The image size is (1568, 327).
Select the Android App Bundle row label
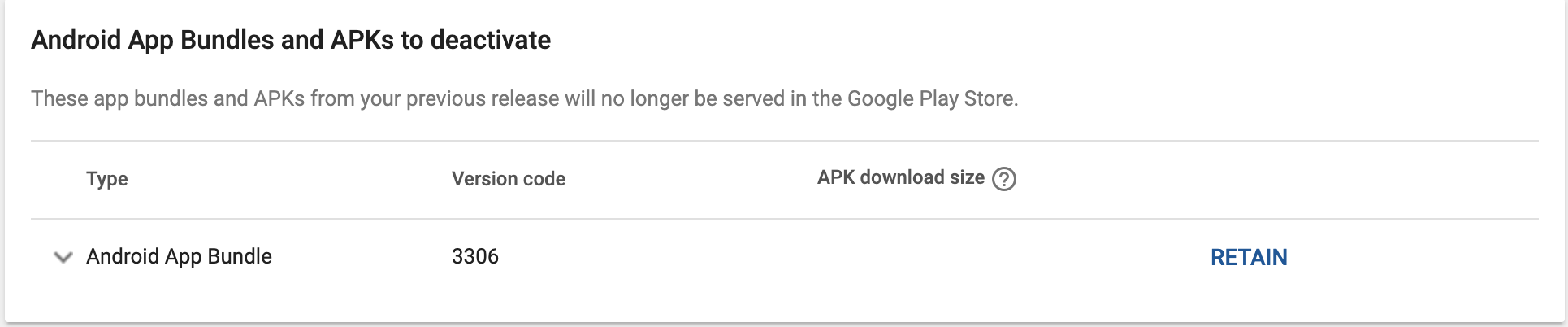pos(179,256)
